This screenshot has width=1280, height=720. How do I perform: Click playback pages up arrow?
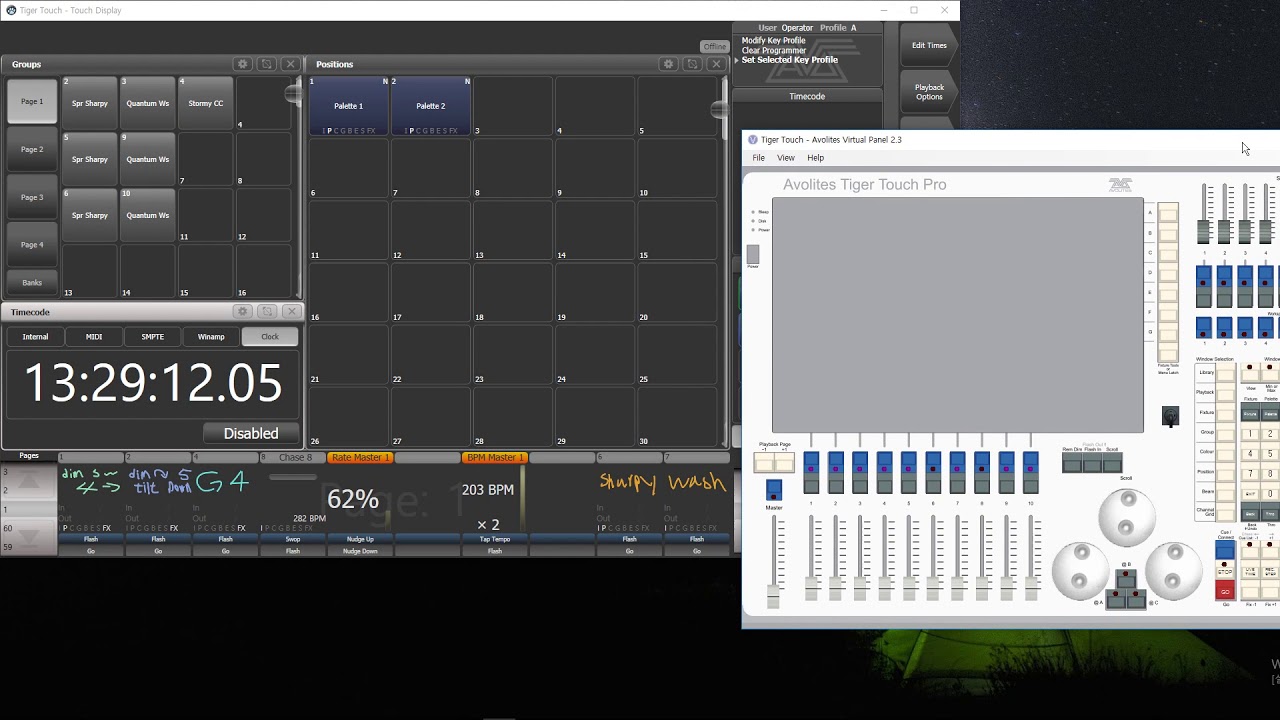point(28,481)
